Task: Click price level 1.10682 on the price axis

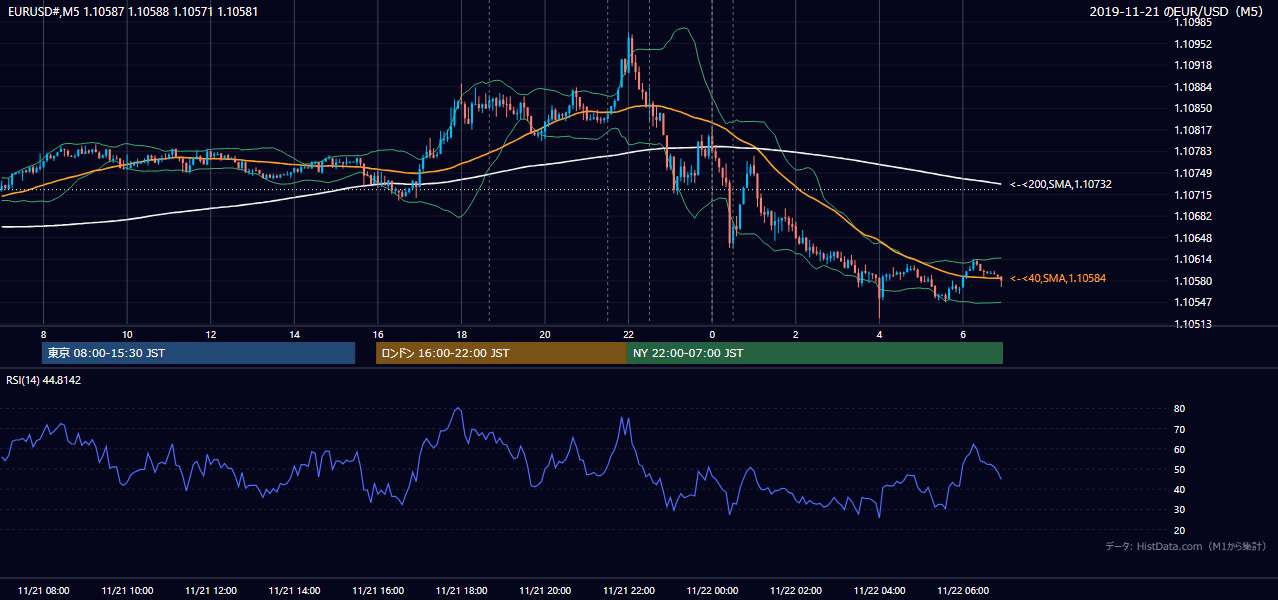Action: (x=1192, y=216)
